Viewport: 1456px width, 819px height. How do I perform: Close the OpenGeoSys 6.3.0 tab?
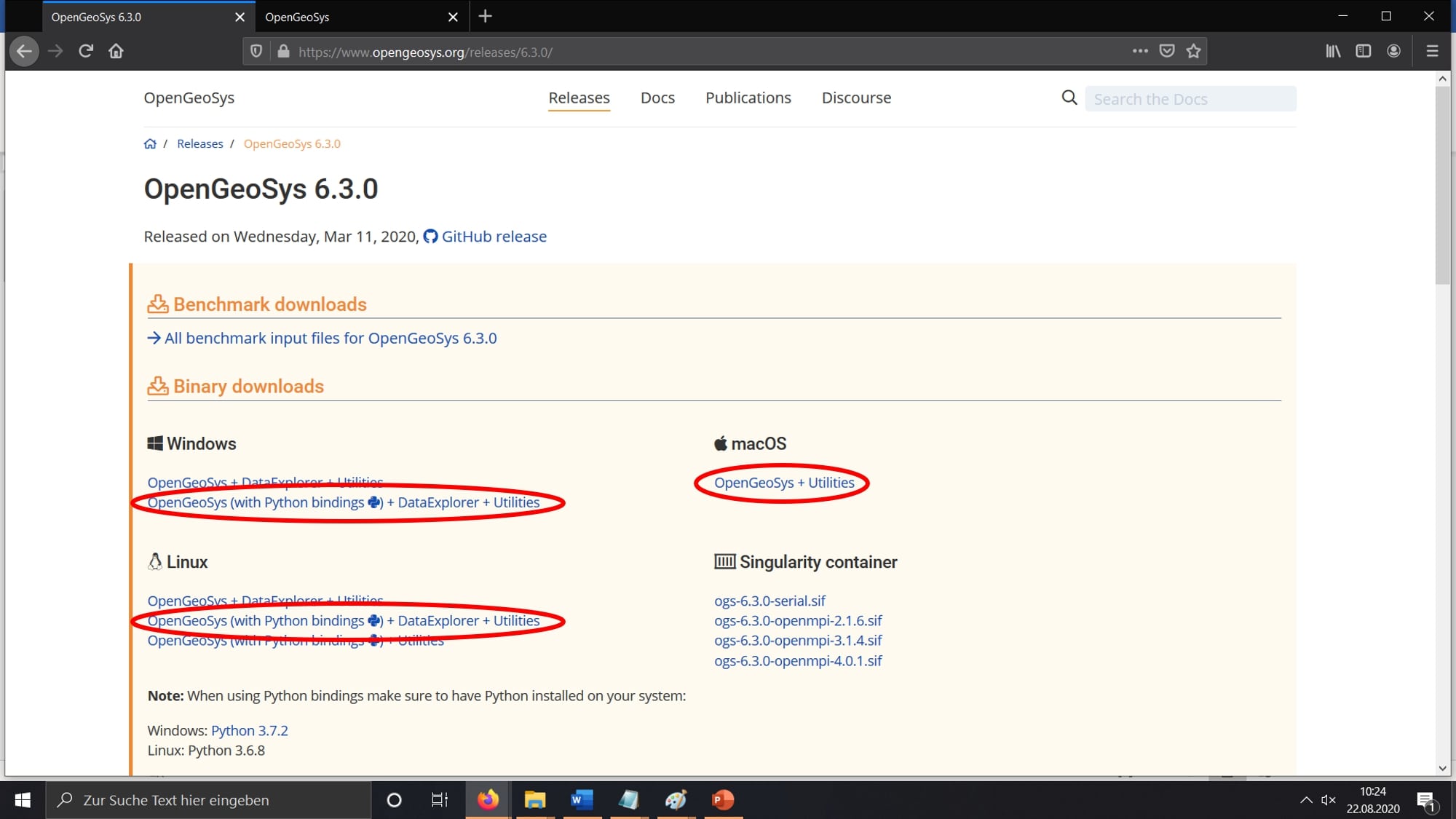click(x=240, y=17)
